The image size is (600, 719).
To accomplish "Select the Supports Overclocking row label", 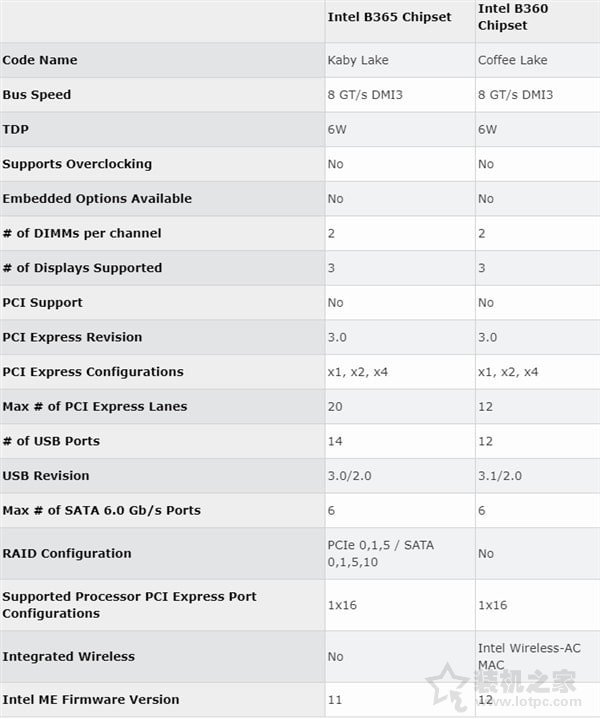I will point(77,164).
